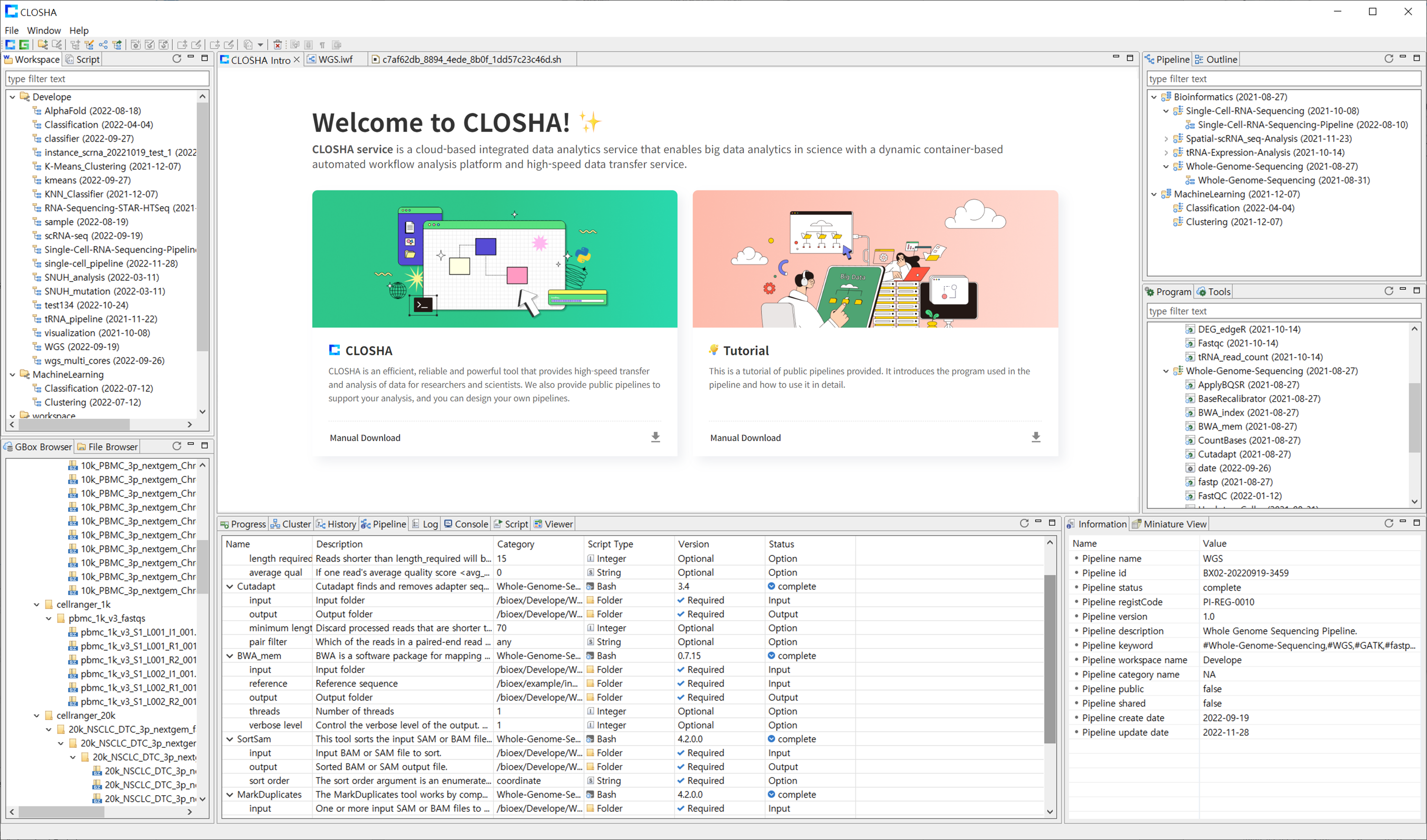Select WGS (2022-09-19) in Workspace tree
The image size is (1427, 840).
82,346
